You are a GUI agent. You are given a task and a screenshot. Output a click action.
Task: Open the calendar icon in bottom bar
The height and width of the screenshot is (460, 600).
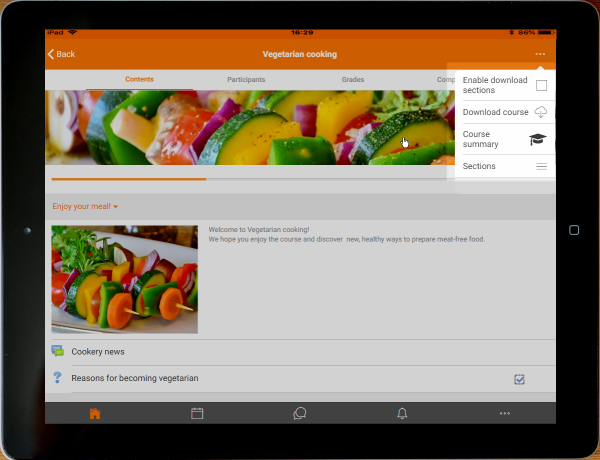tap(197, 413)
